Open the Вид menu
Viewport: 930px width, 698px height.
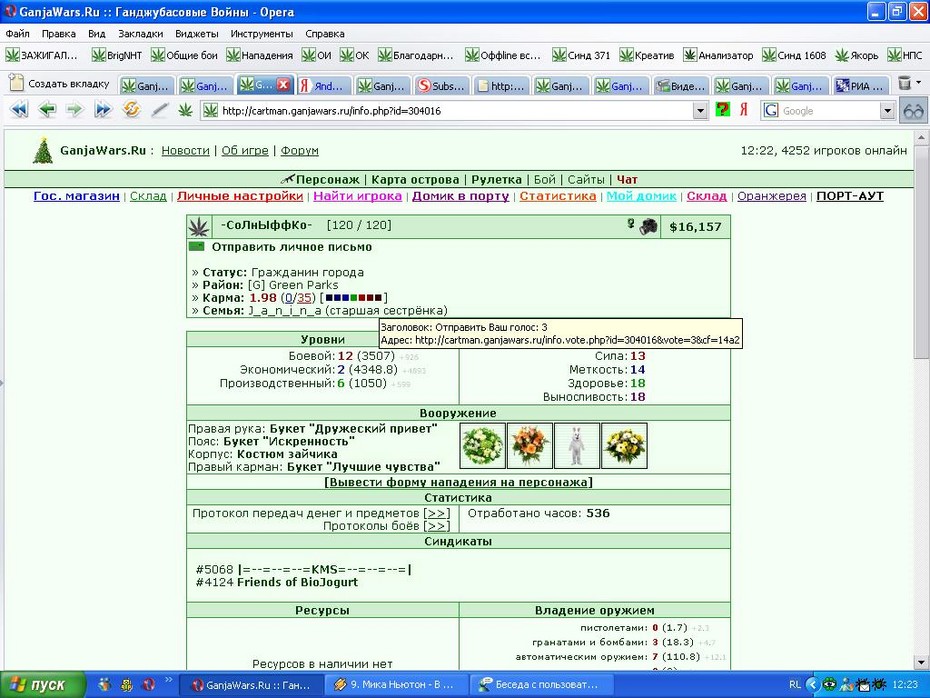[97, 34]
